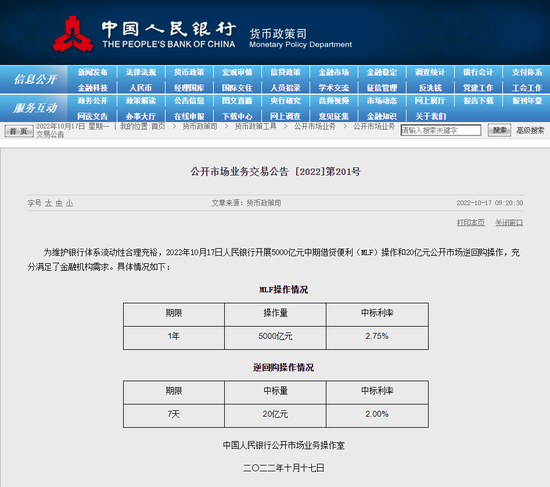Viewport: 550px width, 487px height.
Task: Select small font size 小 option
Action: click(69, 203)
